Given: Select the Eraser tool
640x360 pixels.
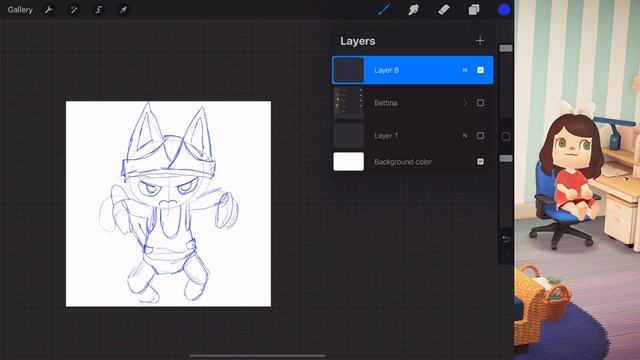Looking at the screenshot, I should click(x=444, y=10).
